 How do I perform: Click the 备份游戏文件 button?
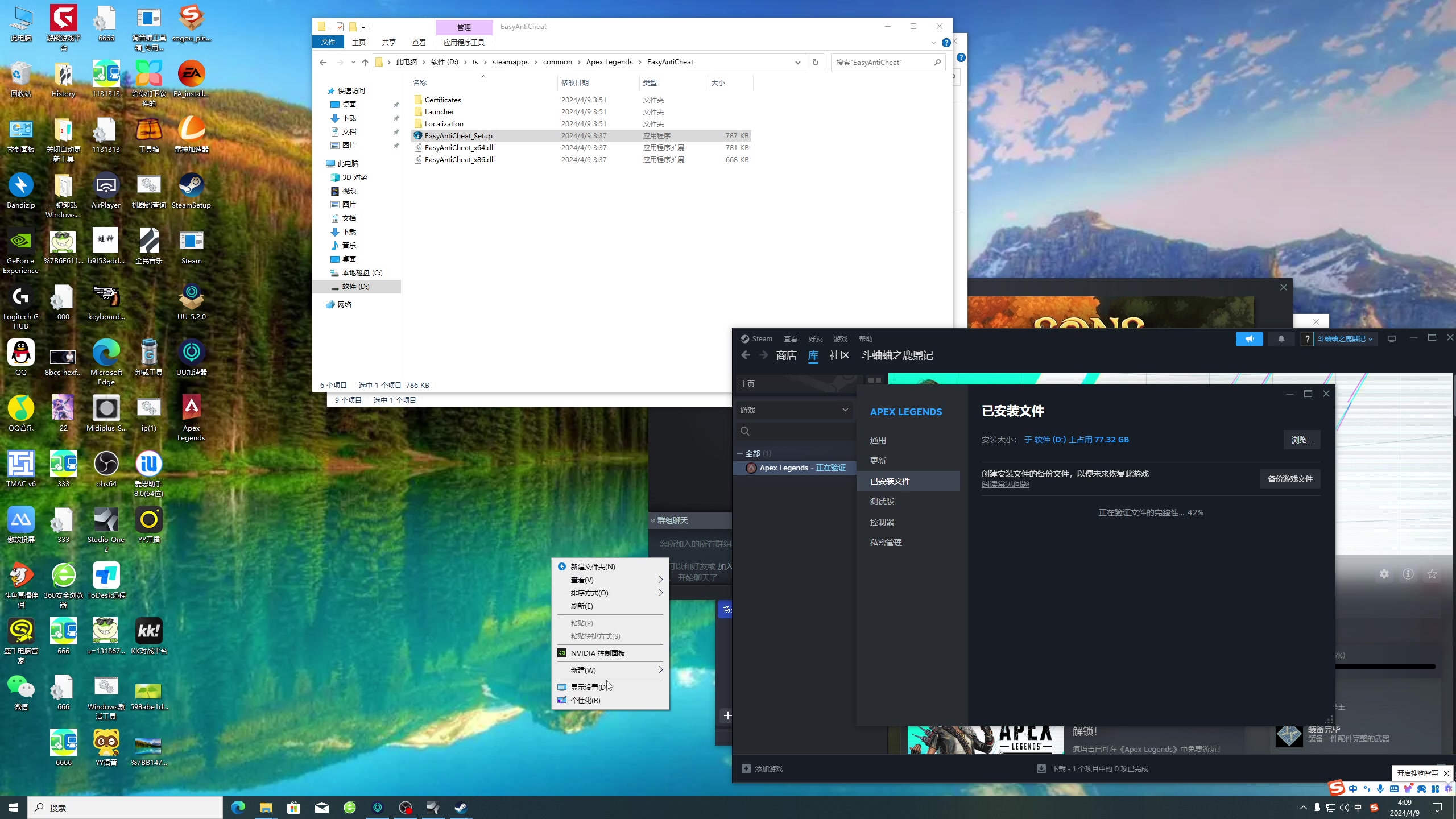1290,479
